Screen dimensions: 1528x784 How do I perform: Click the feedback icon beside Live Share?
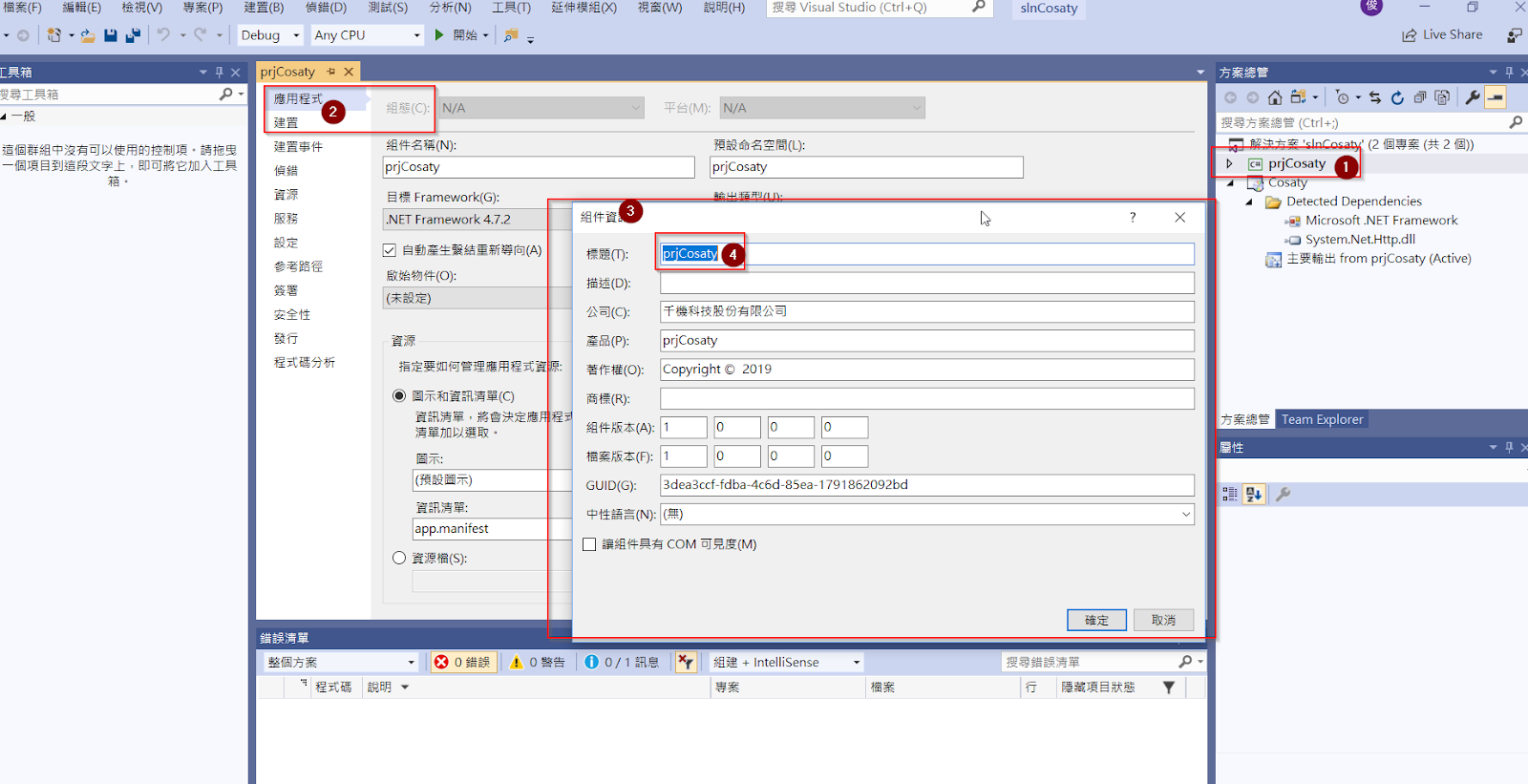pyautogui.click(x=1515, y=35)
